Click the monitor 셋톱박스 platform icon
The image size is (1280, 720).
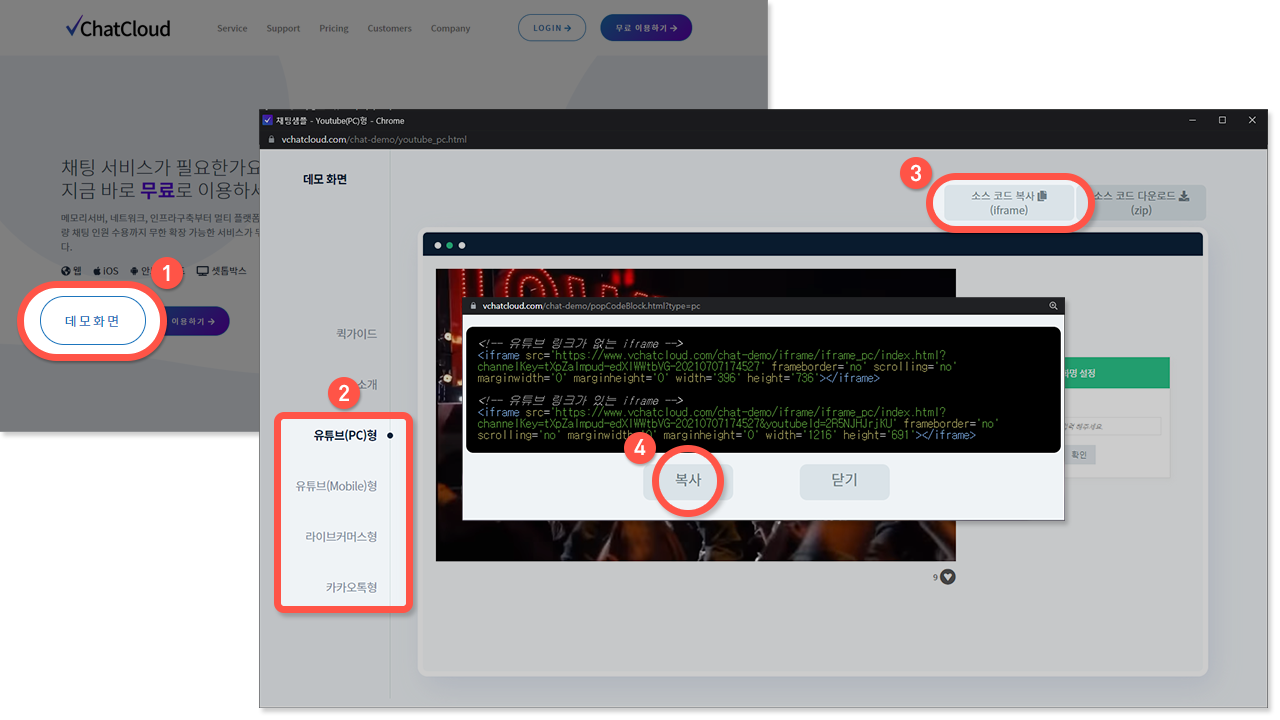tap(202, 271)
